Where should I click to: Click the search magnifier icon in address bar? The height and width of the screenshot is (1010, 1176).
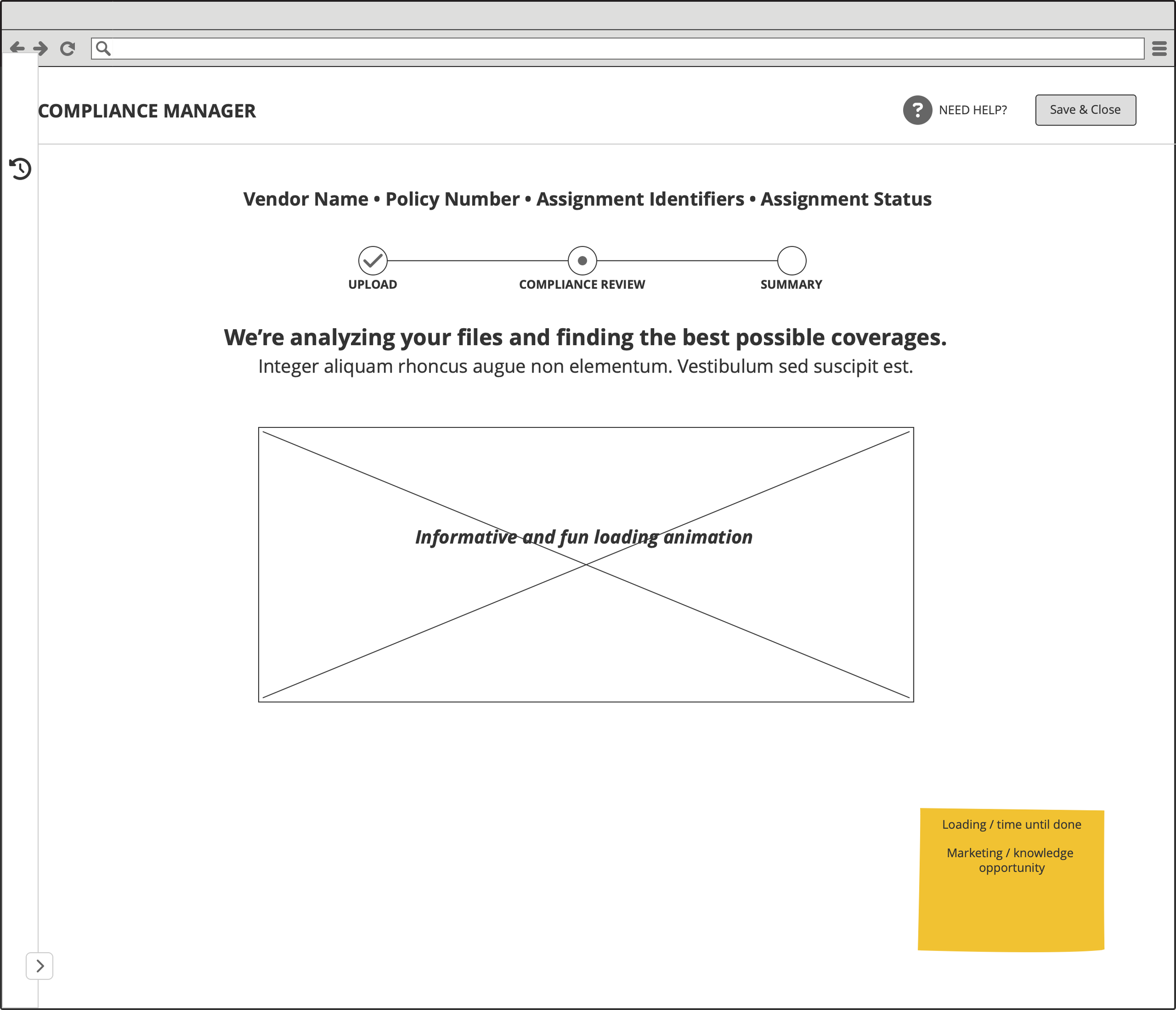103,48
